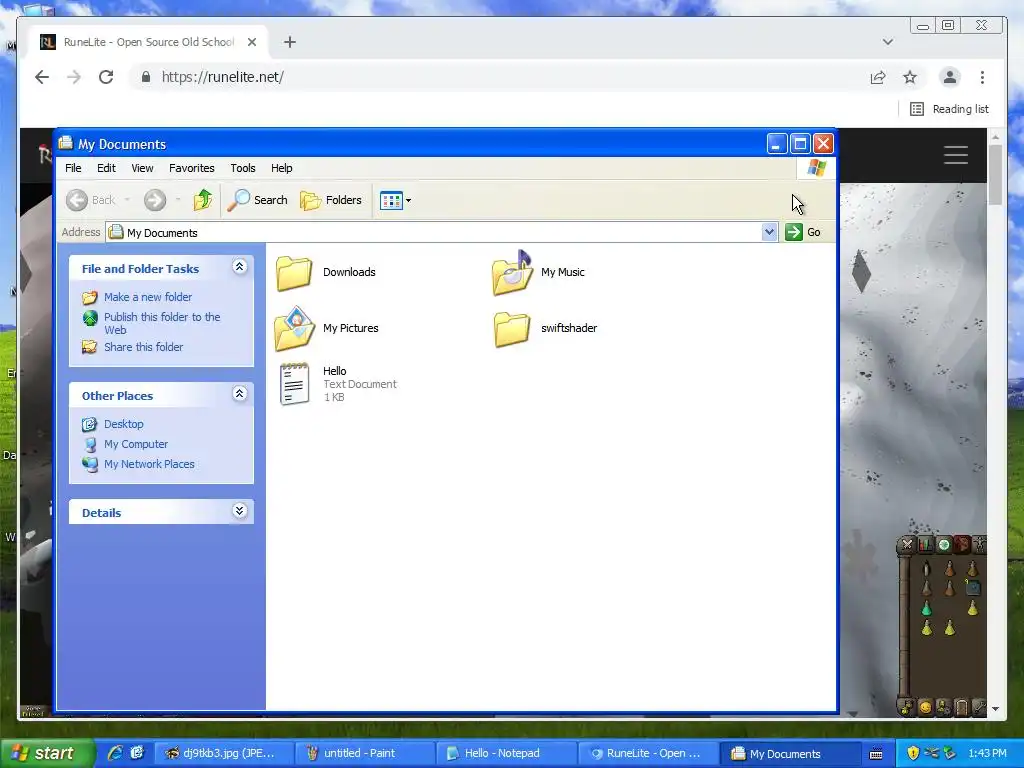Launch Internet Explorer from Quick Launch
The image size is (1024, 768).
pyautogui.click(x=116, y=753)
